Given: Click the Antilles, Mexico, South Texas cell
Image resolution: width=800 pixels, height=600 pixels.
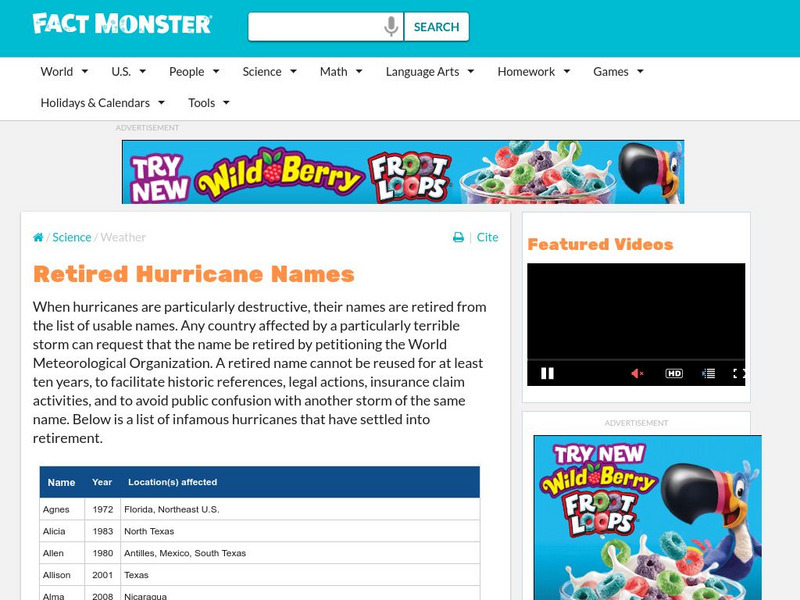Looking at the screenshot, I should pos(300,553).
